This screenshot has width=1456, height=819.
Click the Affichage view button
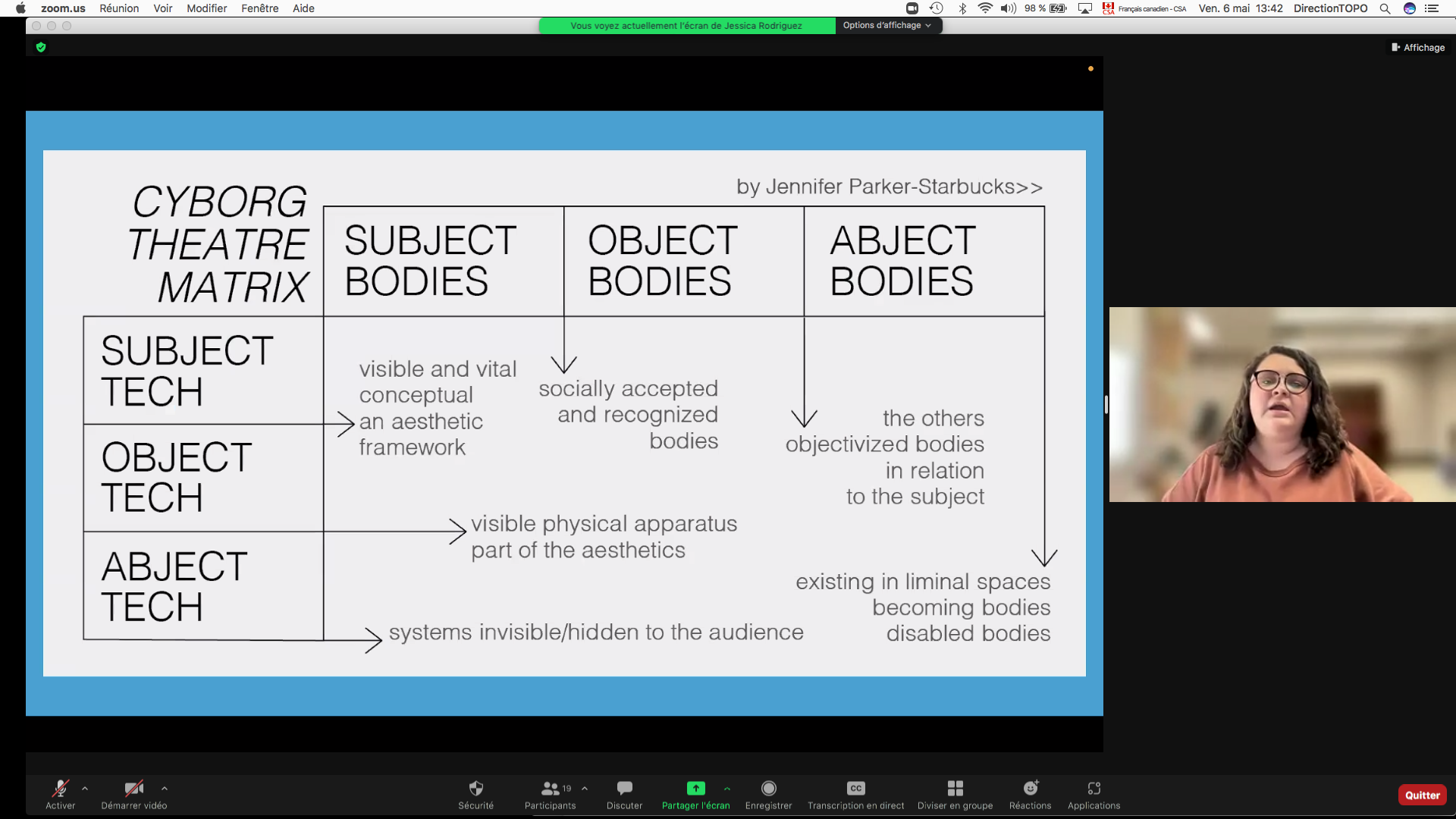coord(1418,47)
